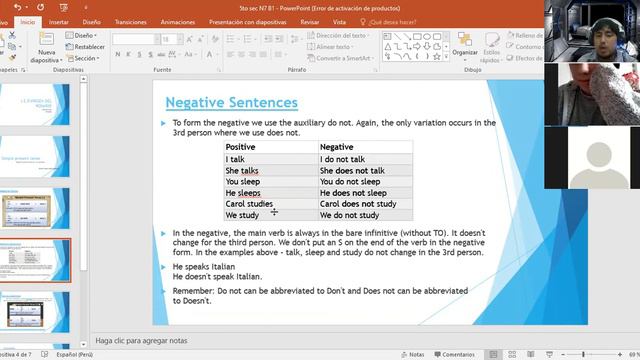The width and height of the screenshot is (640, 360).
Task: Open the Inicio ribbon tab
Action: tap(28, 22)
